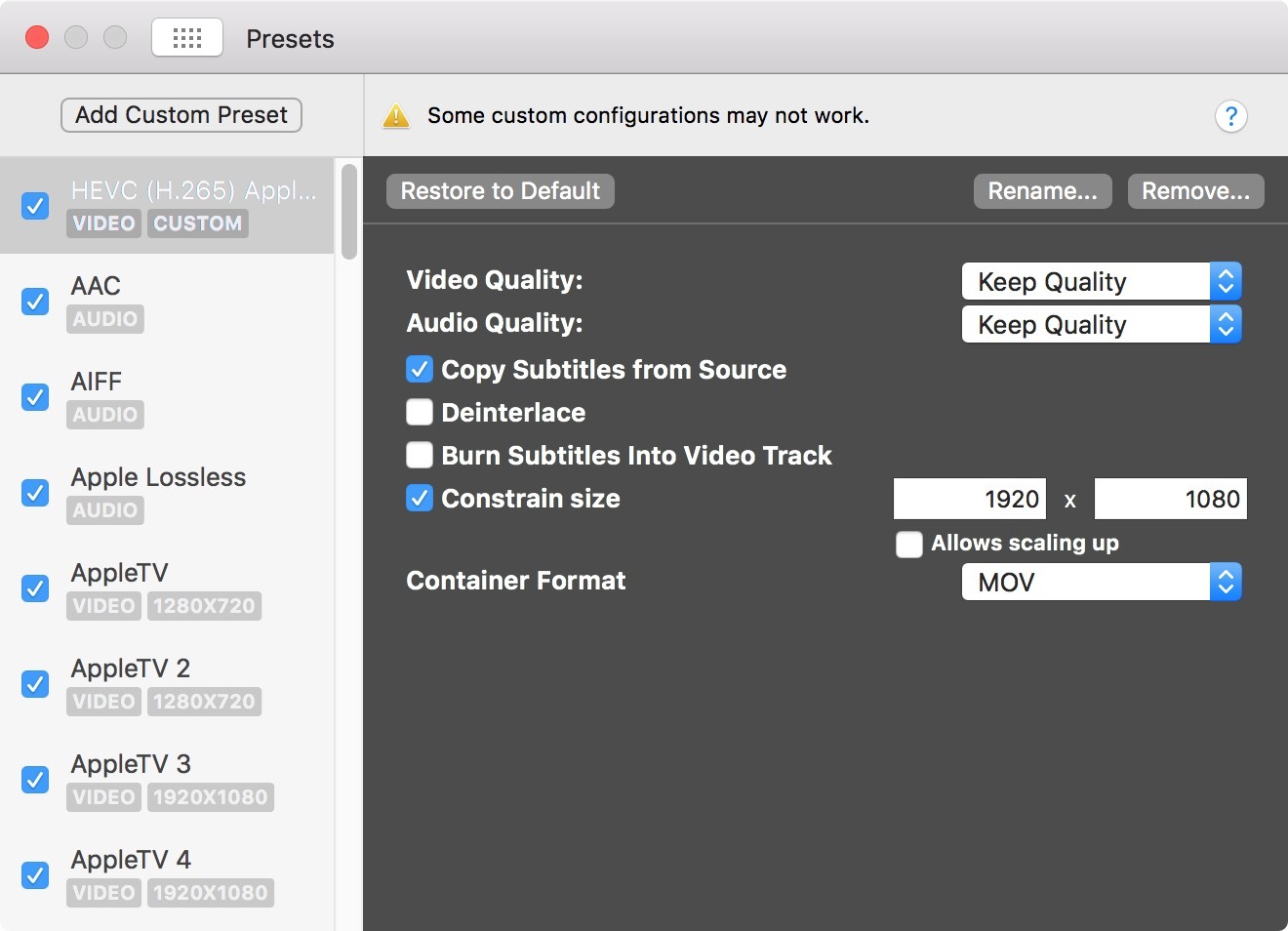Click the yellow warning triangle icon
1288x931 pixels.
[x=396, y=116]
